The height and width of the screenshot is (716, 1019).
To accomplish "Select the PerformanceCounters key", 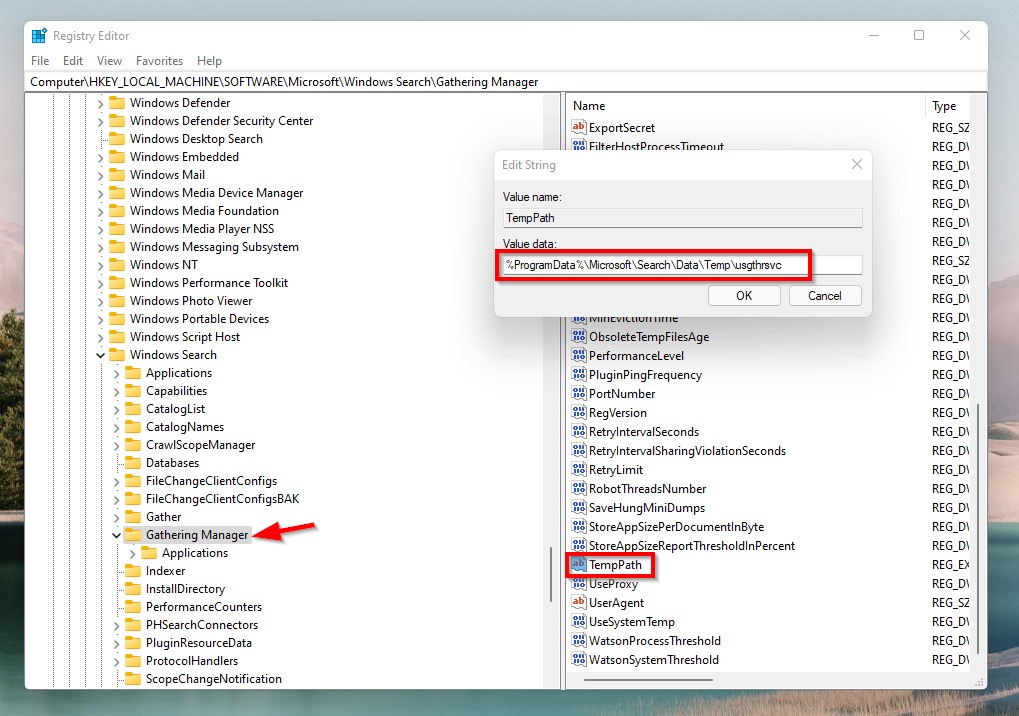I will [x=203, y=607].
